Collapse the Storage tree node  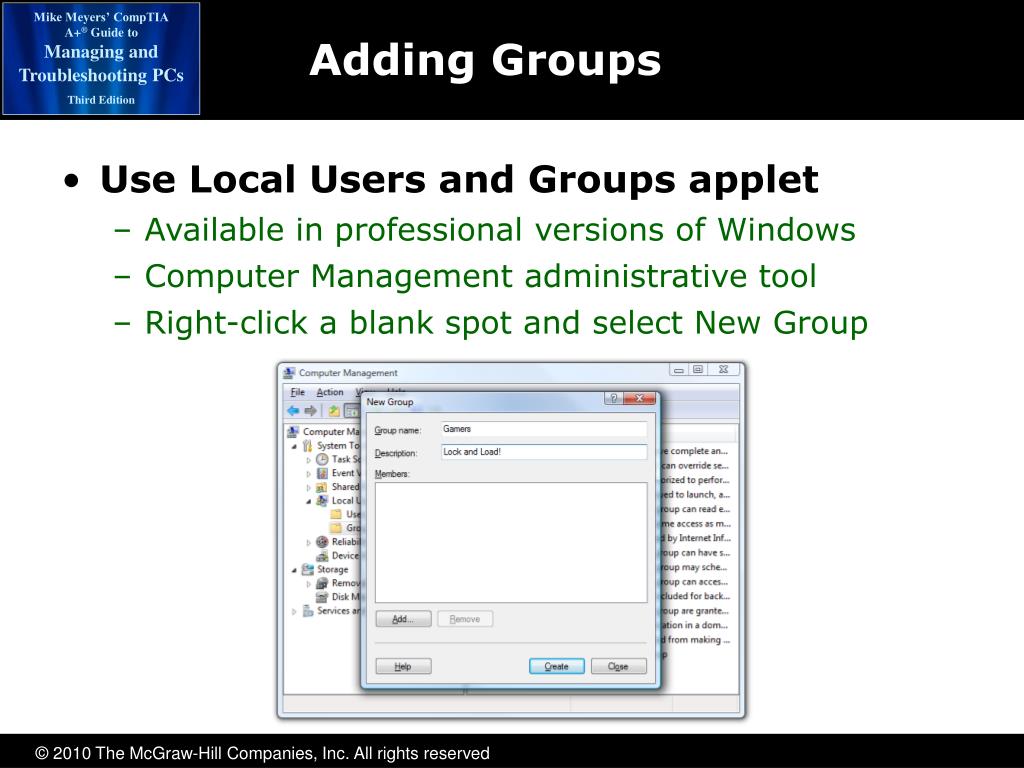pyautogui.click(x=295, y=570)
